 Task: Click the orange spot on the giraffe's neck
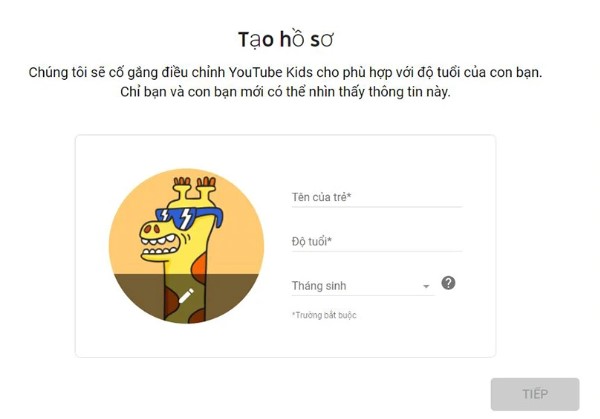pyautogui.click(x=199, y=268)
